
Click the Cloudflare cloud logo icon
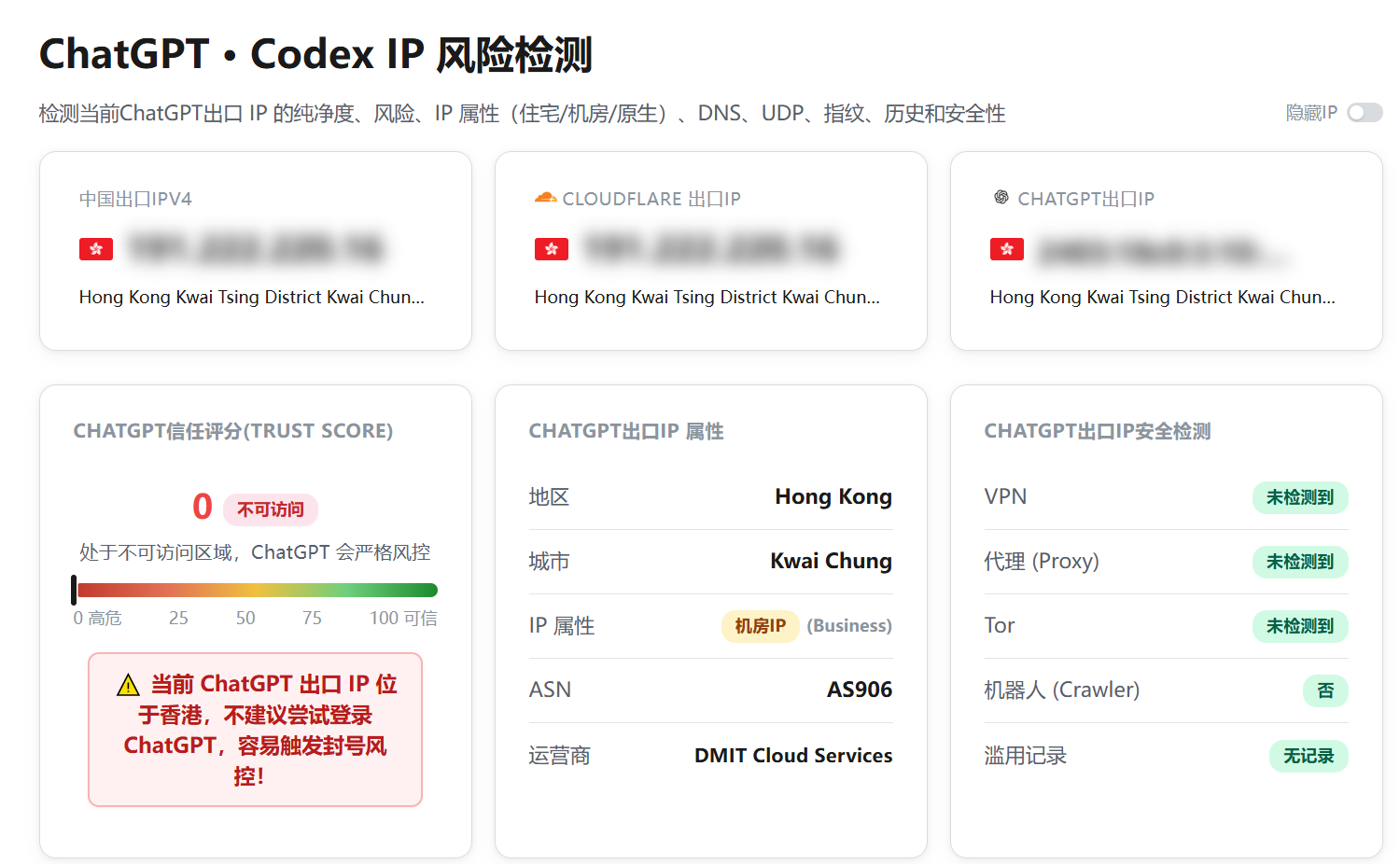point(545,198)
